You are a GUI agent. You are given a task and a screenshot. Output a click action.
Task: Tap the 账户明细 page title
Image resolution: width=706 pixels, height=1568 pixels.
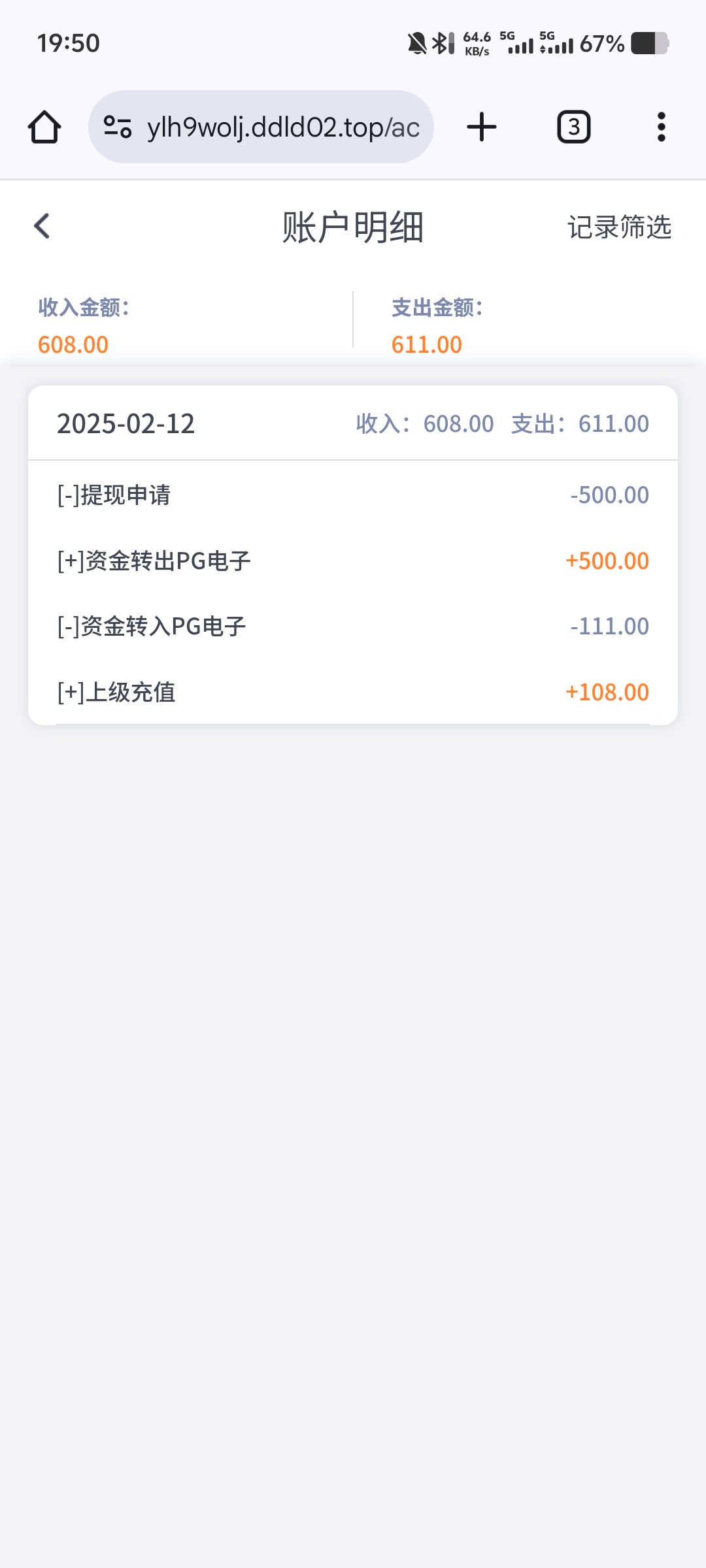point(353,227)
